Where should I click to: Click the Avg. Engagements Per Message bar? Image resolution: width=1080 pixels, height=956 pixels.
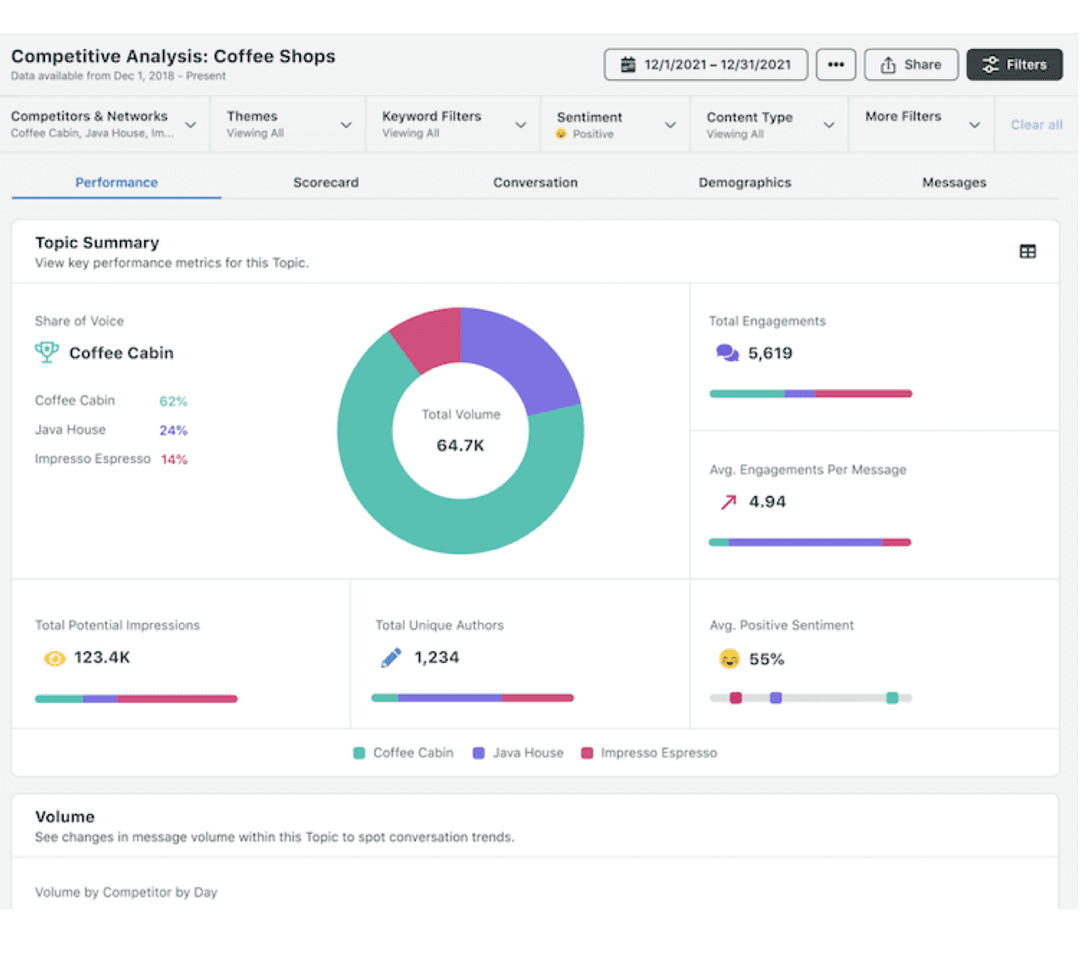tap(810, 543)
